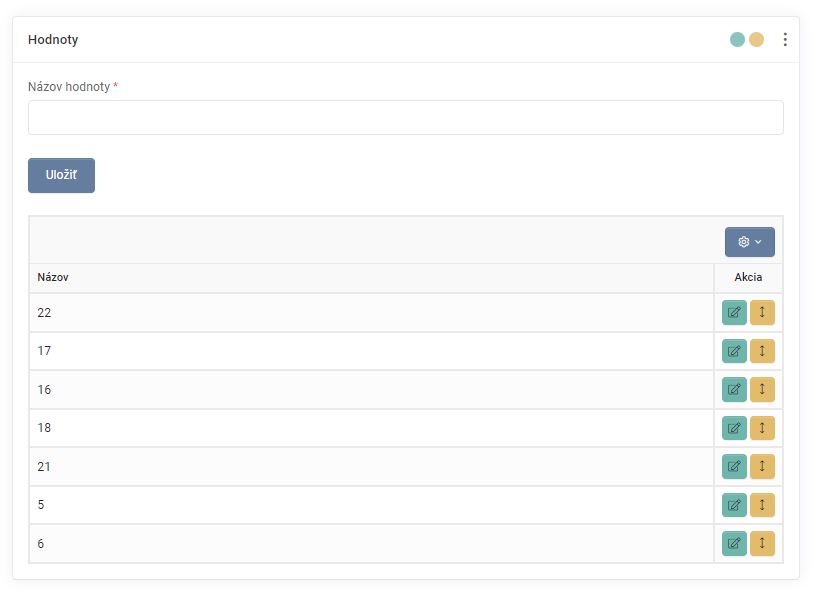The width and height of the screenshot is (818, 598).
Task: Click the reorder icon for row 16
Action: [x=762, y=390]
